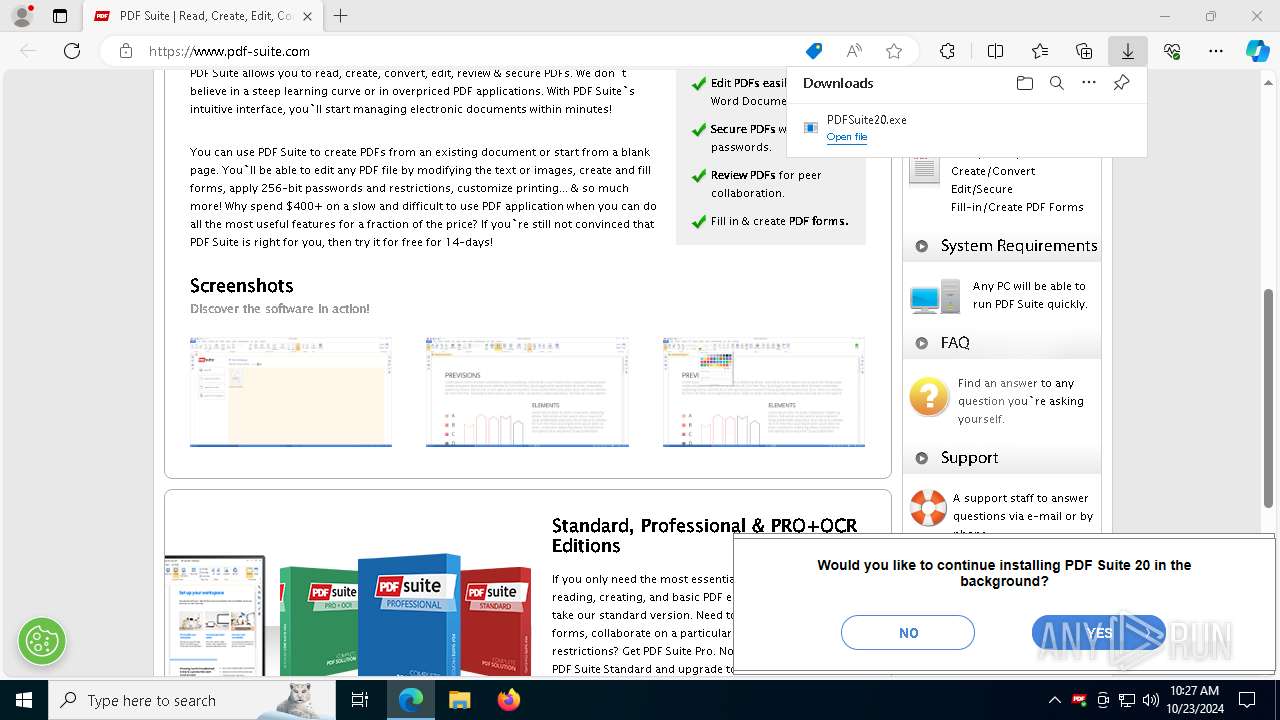Go back with the browser arrow

[28, 51]
